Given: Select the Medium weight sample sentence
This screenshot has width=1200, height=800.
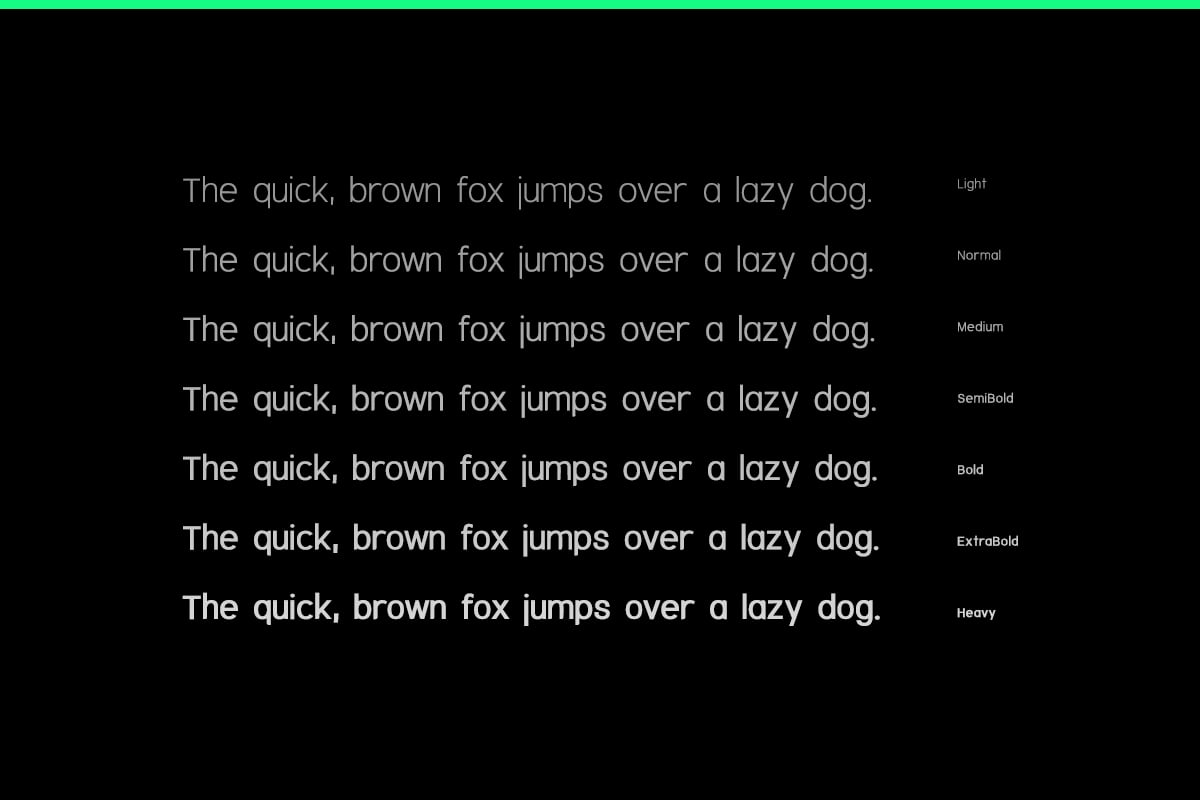Looking at the screenshot, I should point(529,331).
